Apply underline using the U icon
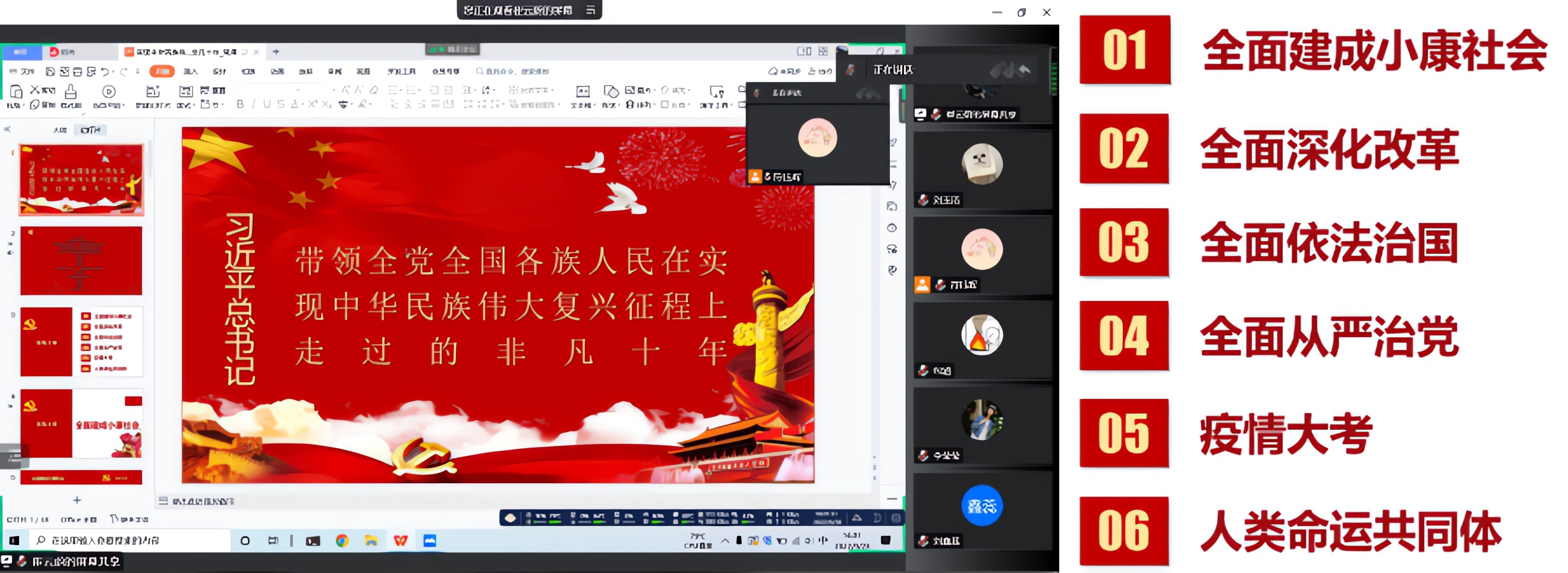 tap(267, 104)
